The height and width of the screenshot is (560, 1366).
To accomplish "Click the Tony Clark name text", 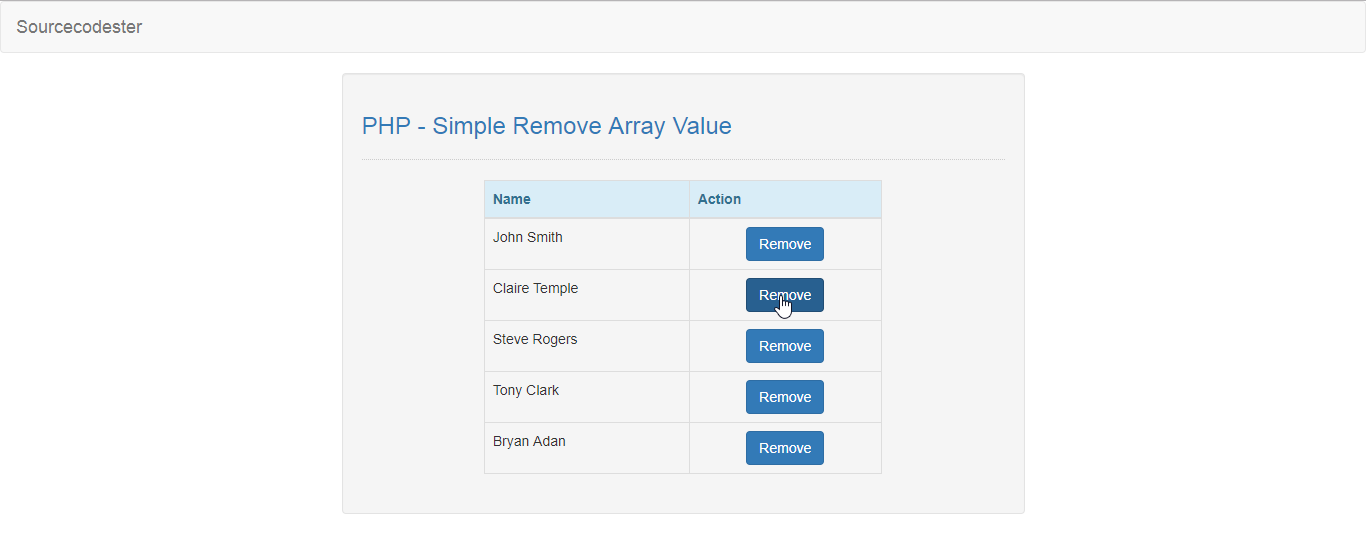I will (526, 390).
